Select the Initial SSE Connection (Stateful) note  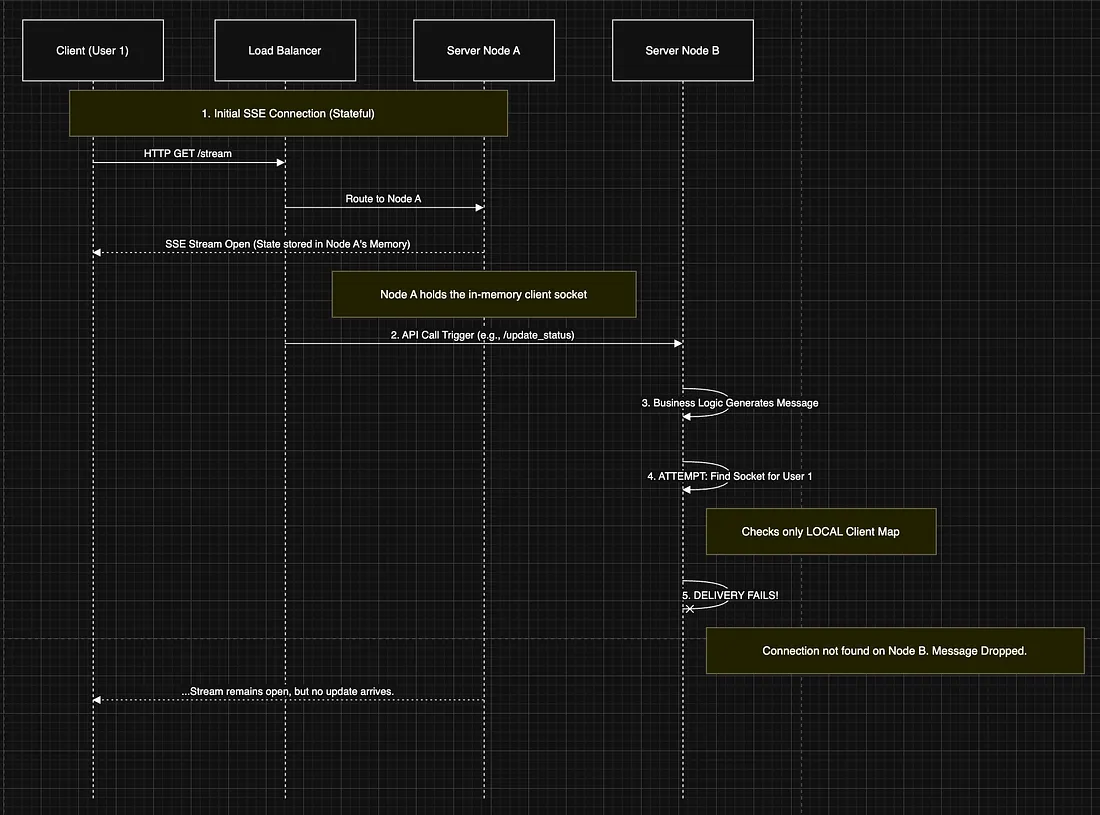point(288,113)
